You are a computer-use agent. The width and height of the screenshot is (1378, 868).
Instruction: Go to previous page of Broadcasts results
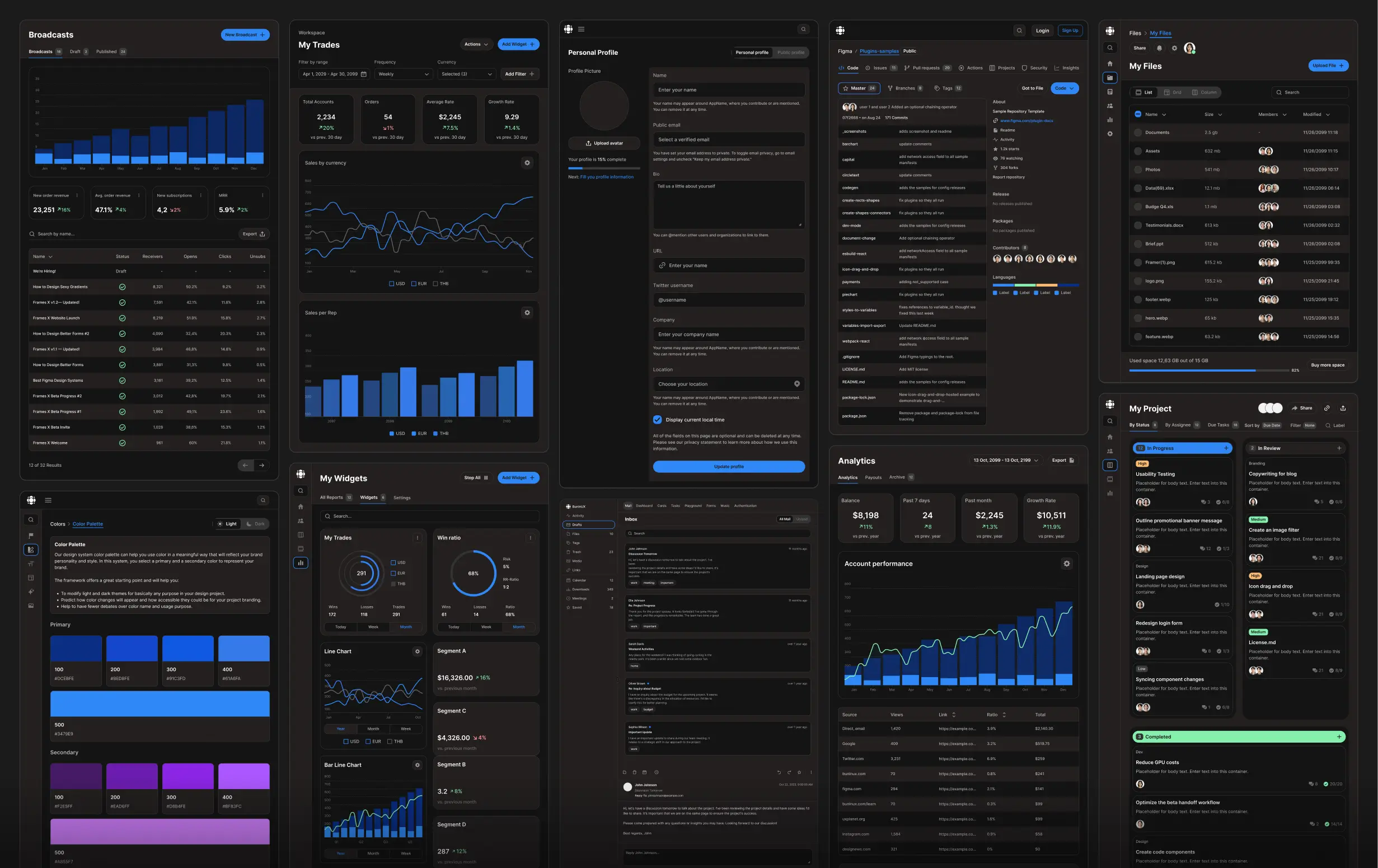(246, 465)
